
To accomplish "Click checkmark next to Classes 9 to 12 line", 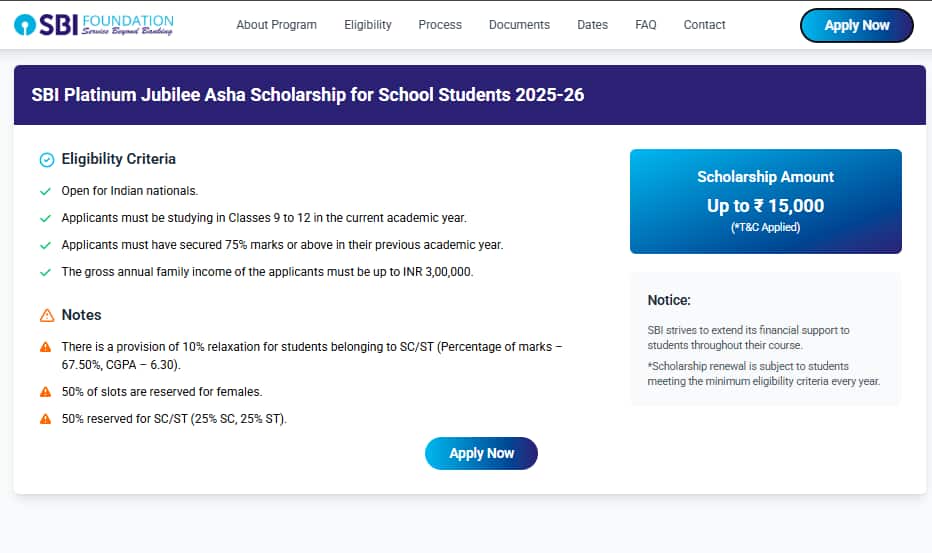I will point(45,218).
